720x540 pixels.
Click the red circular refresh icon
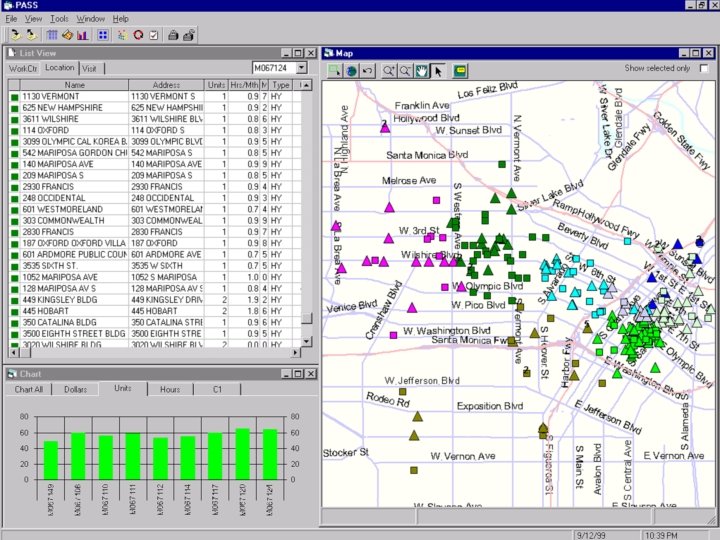click(138, 35)
